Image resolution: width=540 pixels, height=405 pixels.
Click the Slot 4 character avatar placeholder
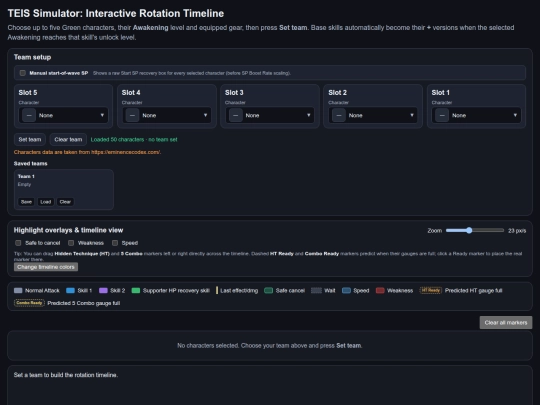132,115
